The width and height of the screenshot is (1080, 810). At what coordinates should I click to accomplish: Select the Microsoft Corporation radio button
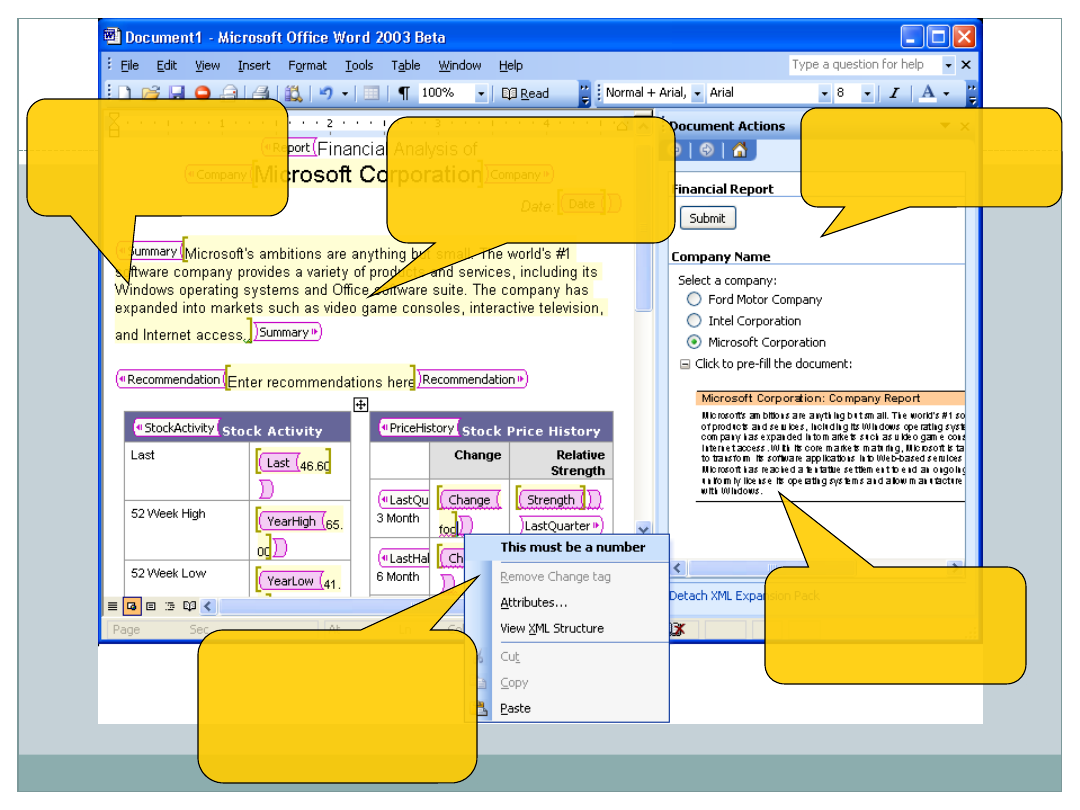pos(694,342)
